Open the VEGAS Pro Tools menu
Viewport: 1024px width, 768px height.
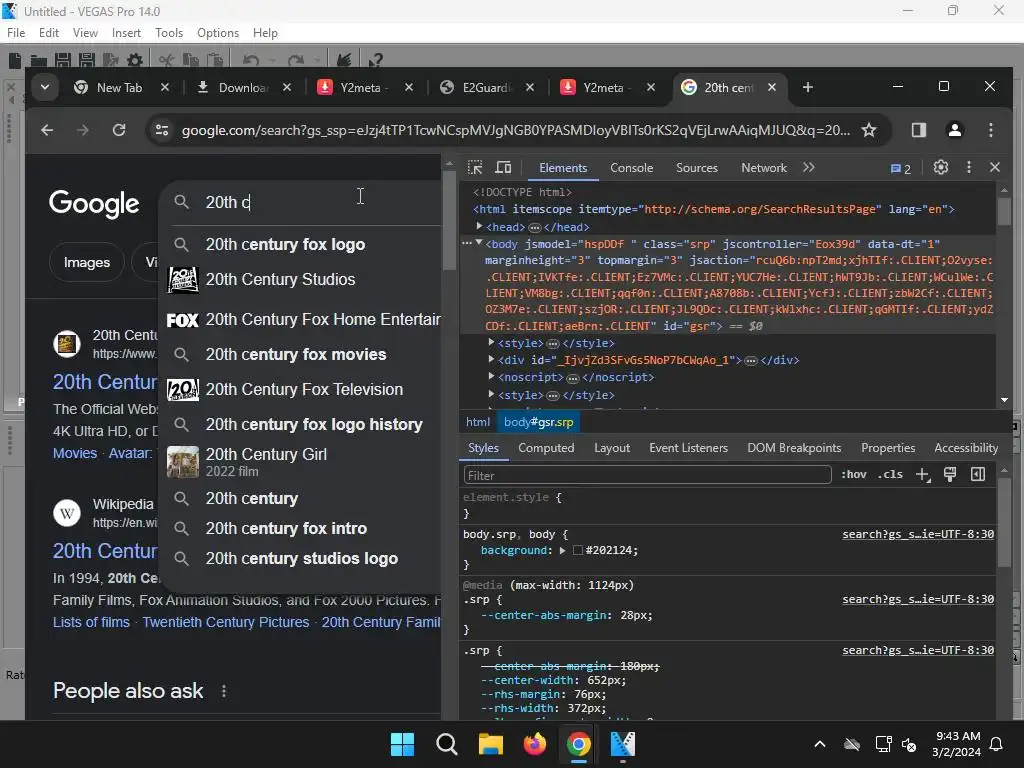click(169, 33)
